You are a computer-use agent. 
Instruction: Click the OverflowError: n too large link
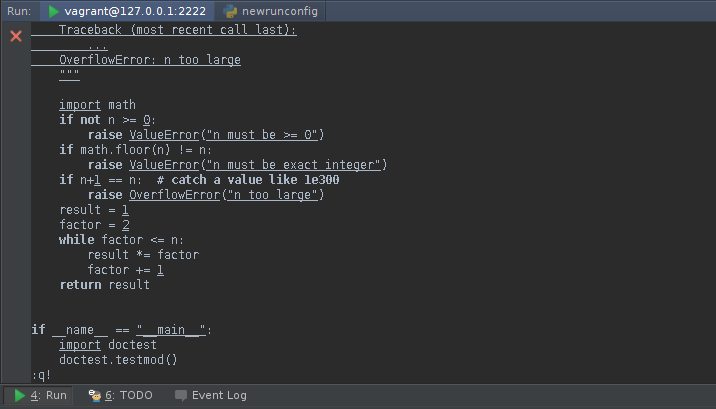click(149, 60)
